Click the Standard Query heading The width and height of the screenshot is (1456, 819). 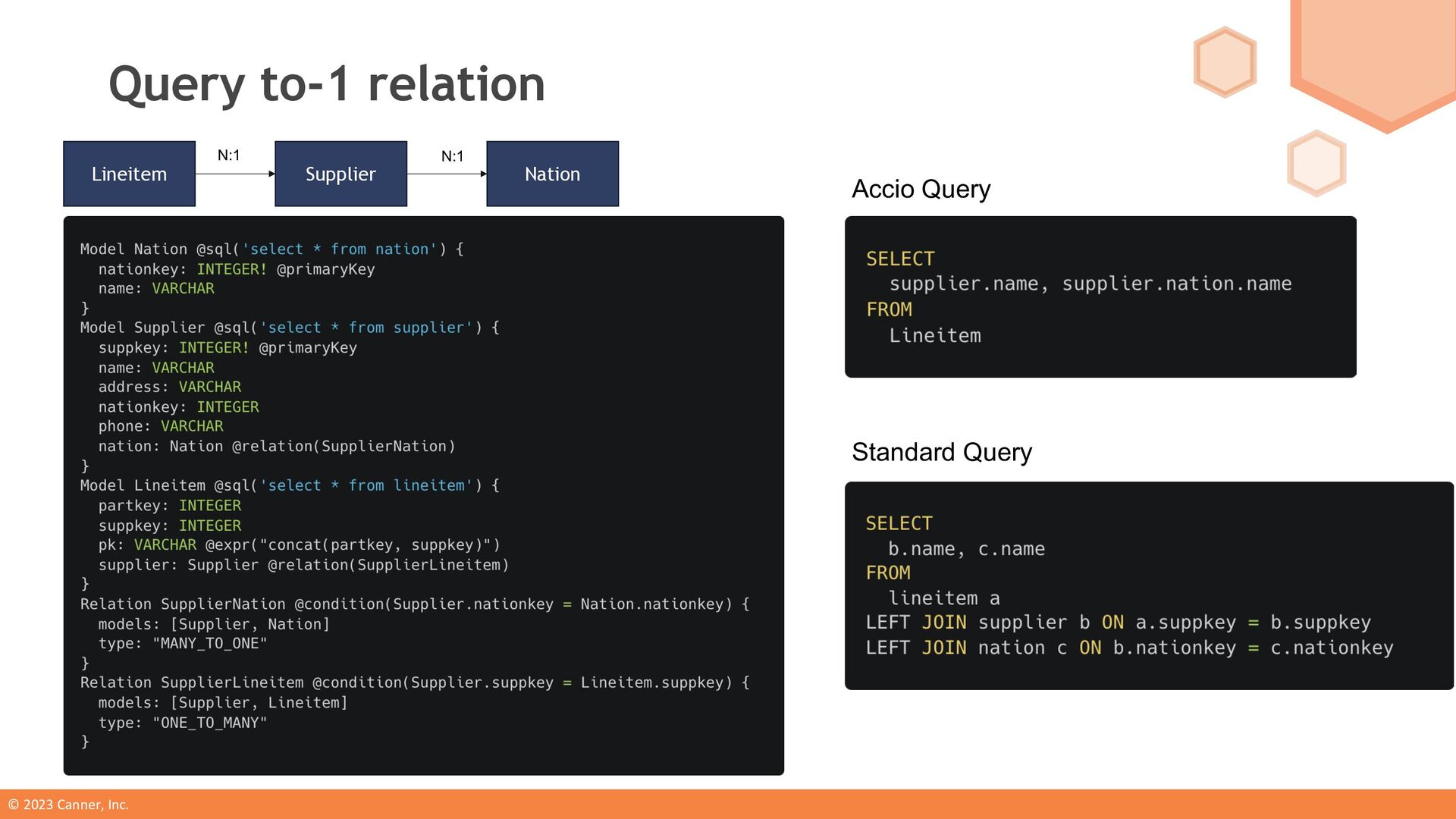941,452
